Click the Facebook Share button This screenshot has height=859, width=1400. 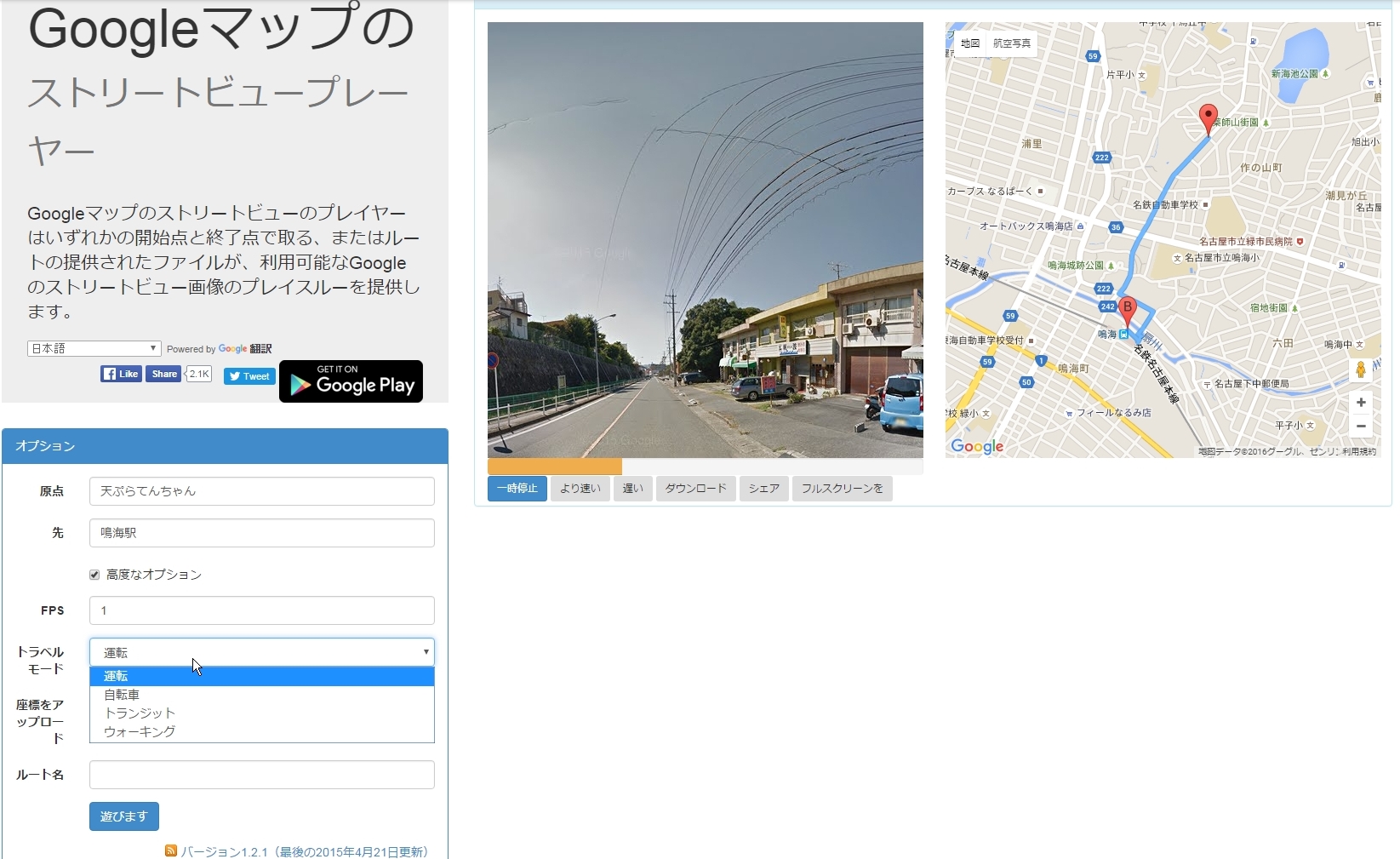point(163,374)
